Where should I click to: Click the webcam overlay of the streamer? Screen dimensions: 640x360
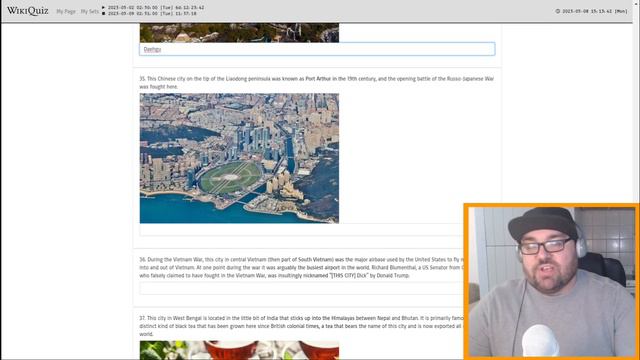pyautogui.click(x=552, y=282)
